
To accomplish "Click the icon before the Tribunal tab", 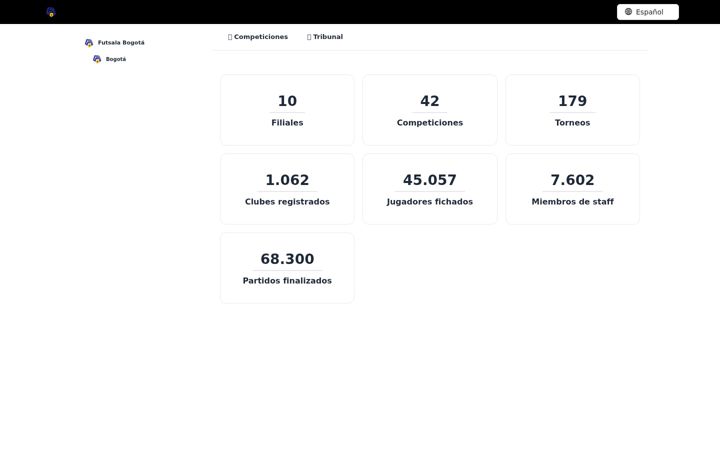I will (309, 37).
